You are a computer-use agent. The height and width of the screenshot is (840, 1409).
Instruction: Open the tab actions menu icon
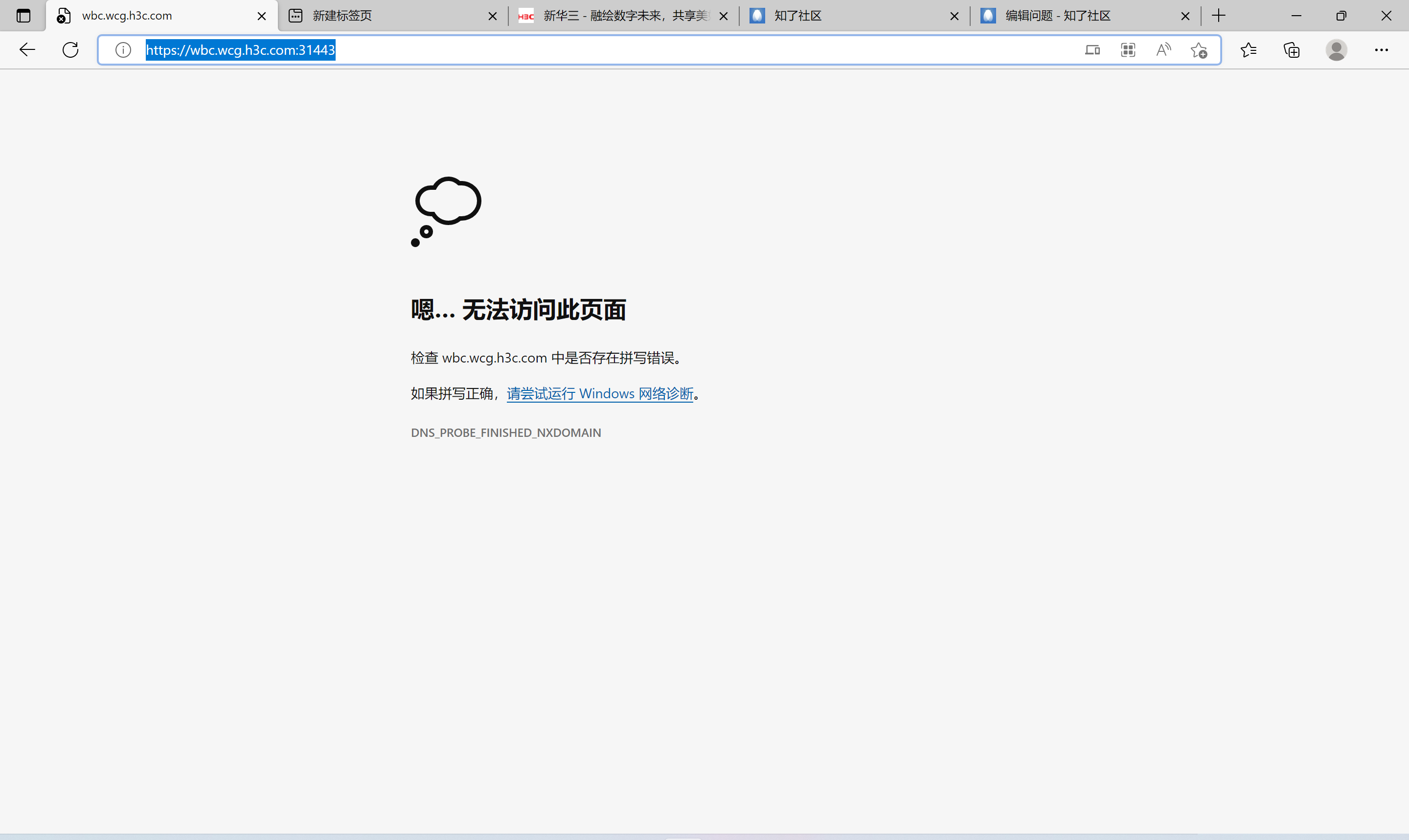[23, 16]
